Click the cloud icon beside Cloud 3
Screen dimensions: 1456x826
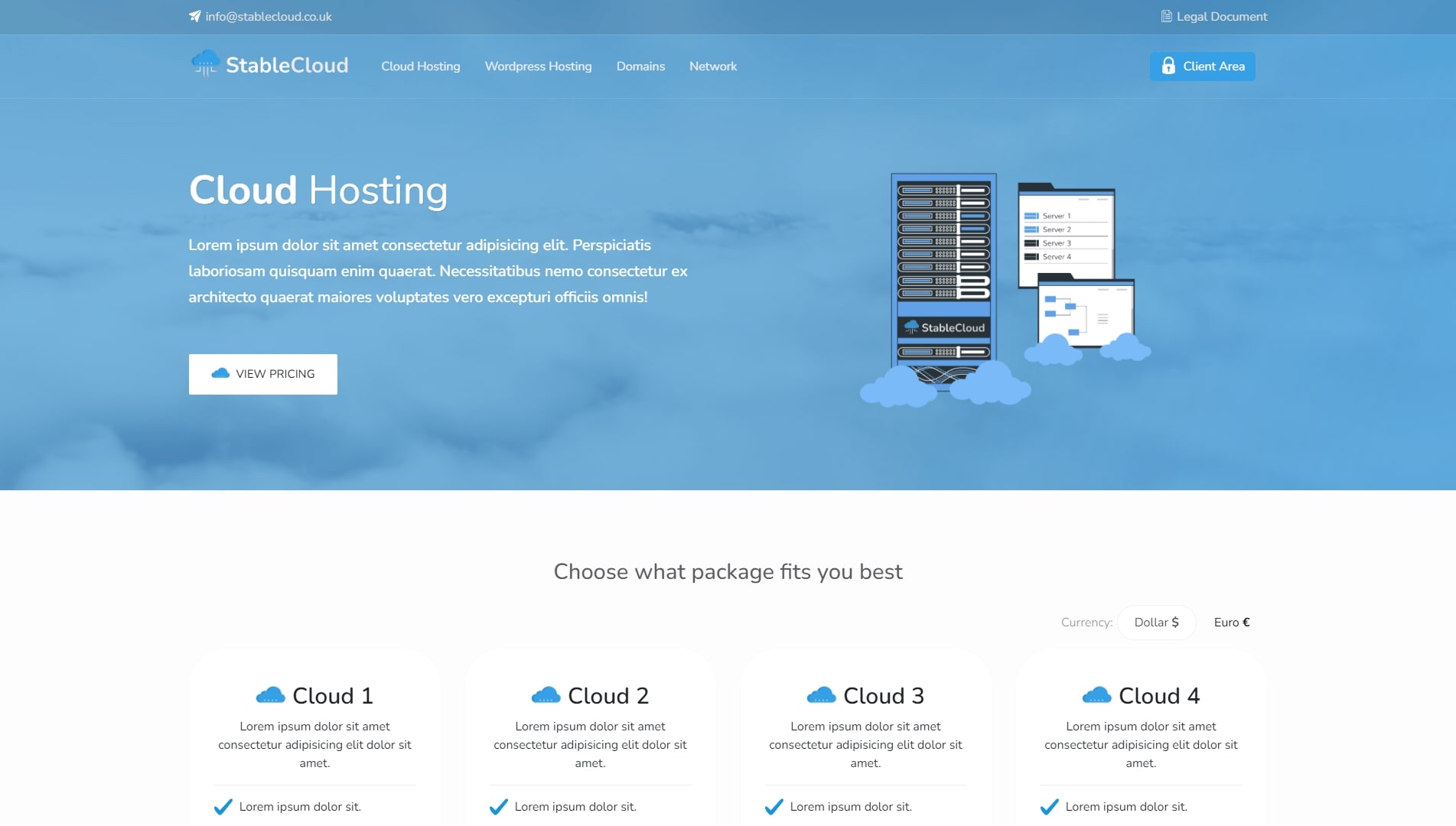(x=821, y=695)
